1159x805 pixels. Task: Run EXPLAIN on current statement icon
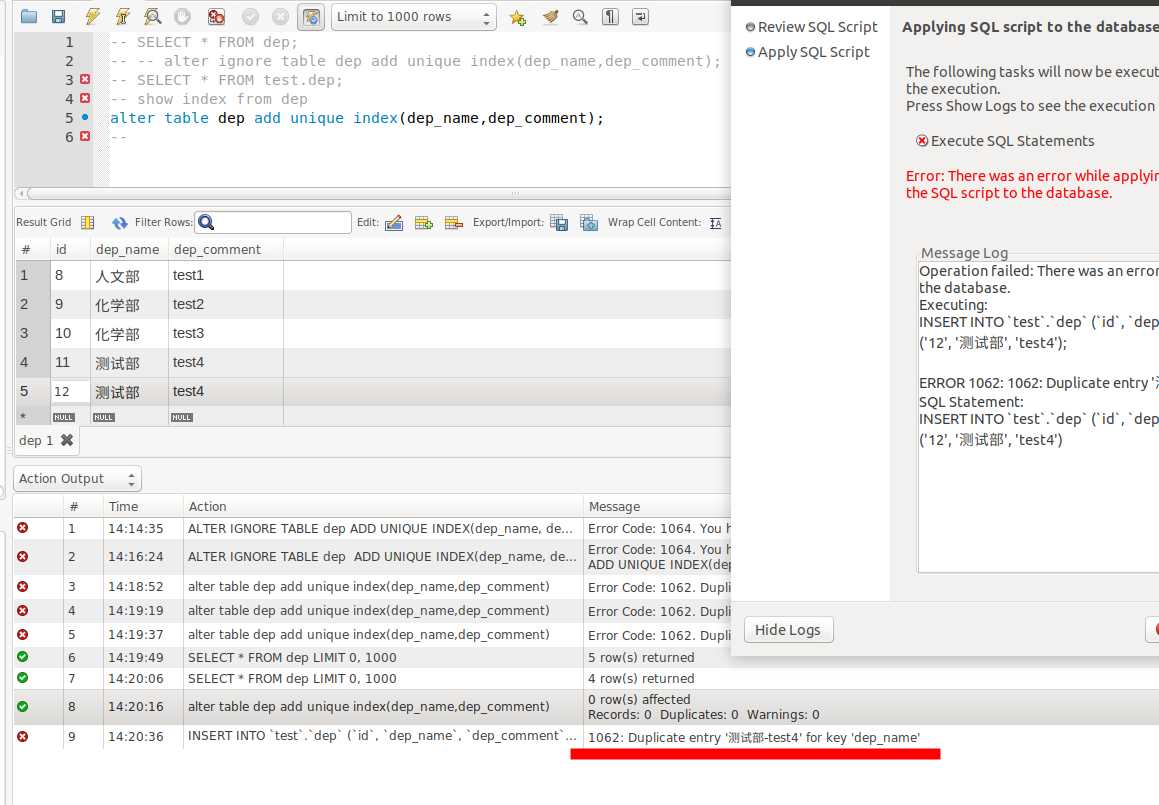pos(152,16)
